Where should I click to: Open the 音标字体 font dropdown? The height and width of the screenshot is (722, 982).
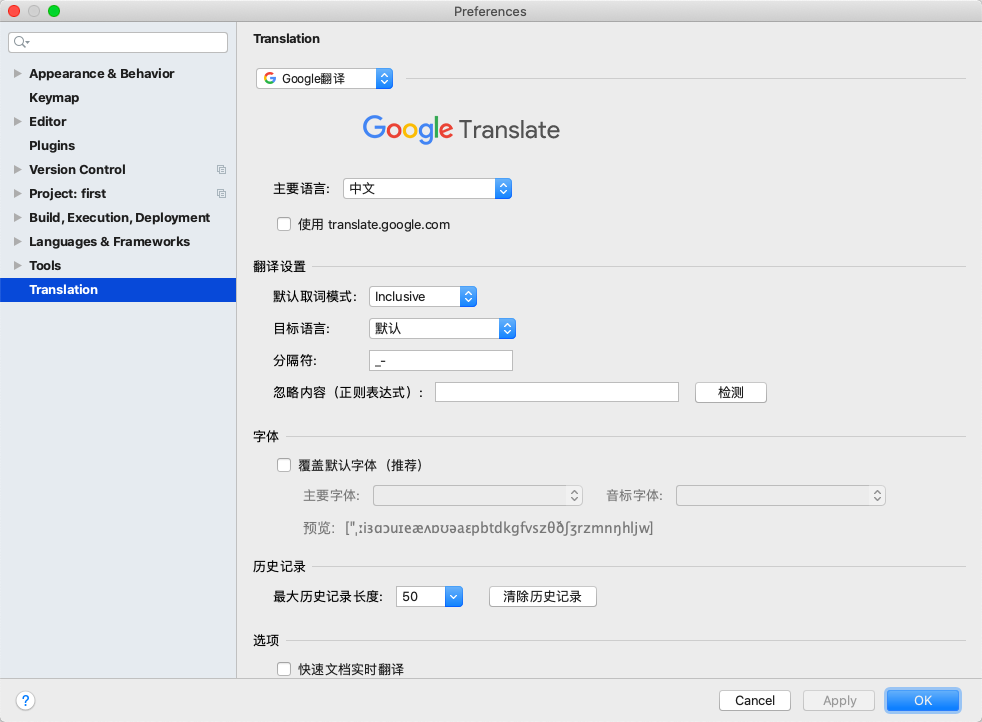[780, 495]
